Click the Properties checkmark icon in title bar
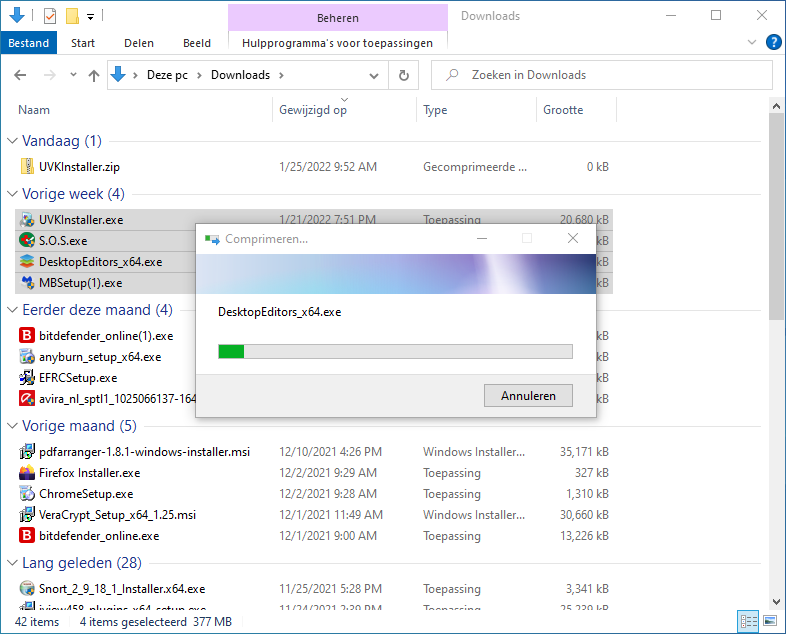786x634 pixels. 50,16
